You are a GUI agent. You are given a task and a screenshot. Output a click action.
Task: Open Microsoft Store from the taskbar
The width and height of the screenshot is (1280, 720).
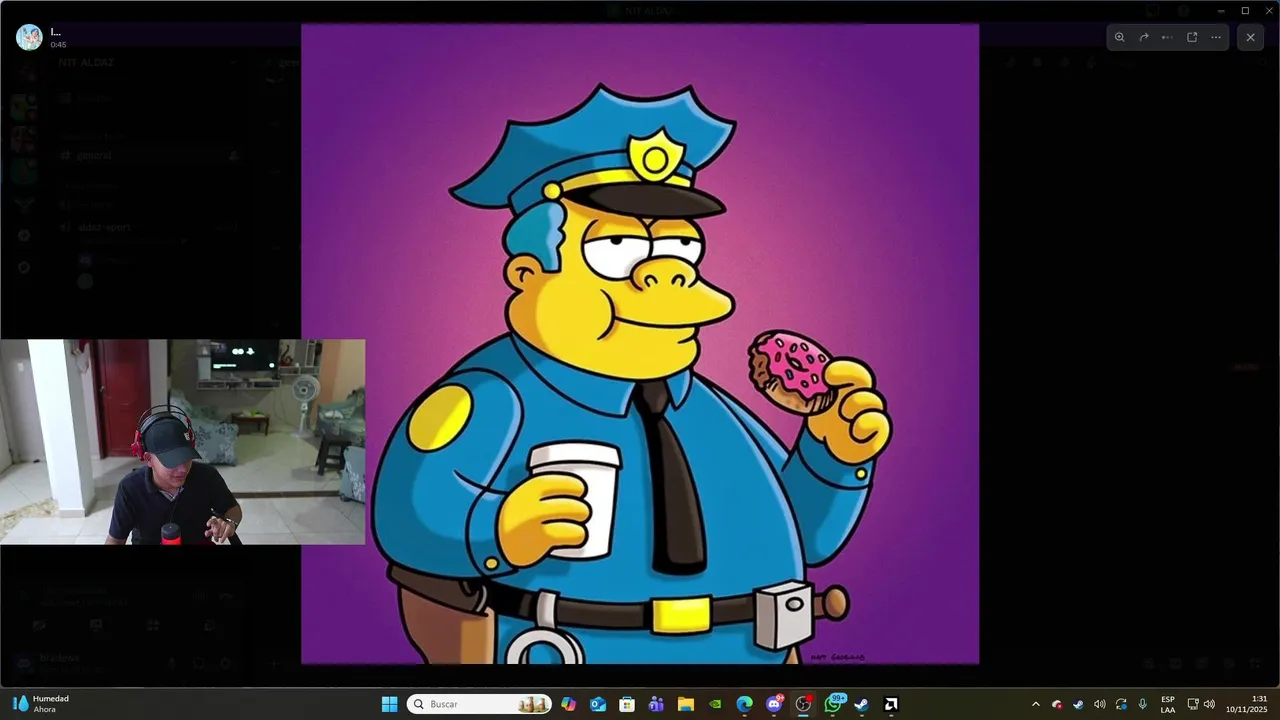pos(627,704)
